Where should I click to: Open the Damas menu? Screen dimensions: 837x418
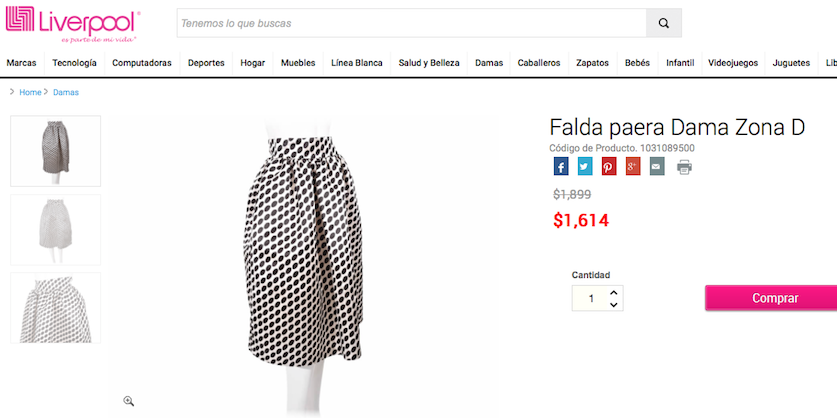489,63
